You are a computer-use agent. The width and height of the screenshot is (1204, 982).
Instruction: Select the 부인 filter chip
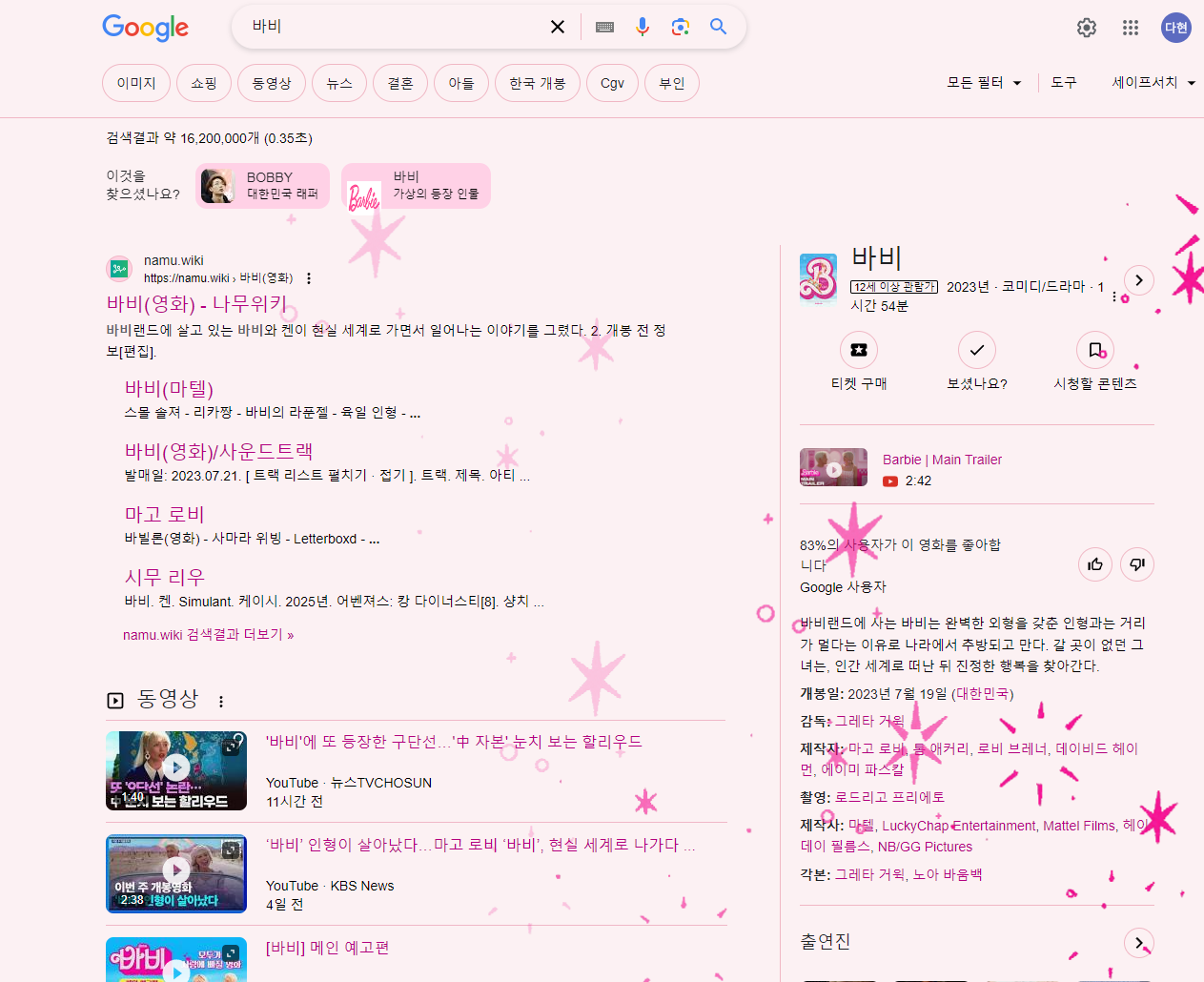coord(672,83)
